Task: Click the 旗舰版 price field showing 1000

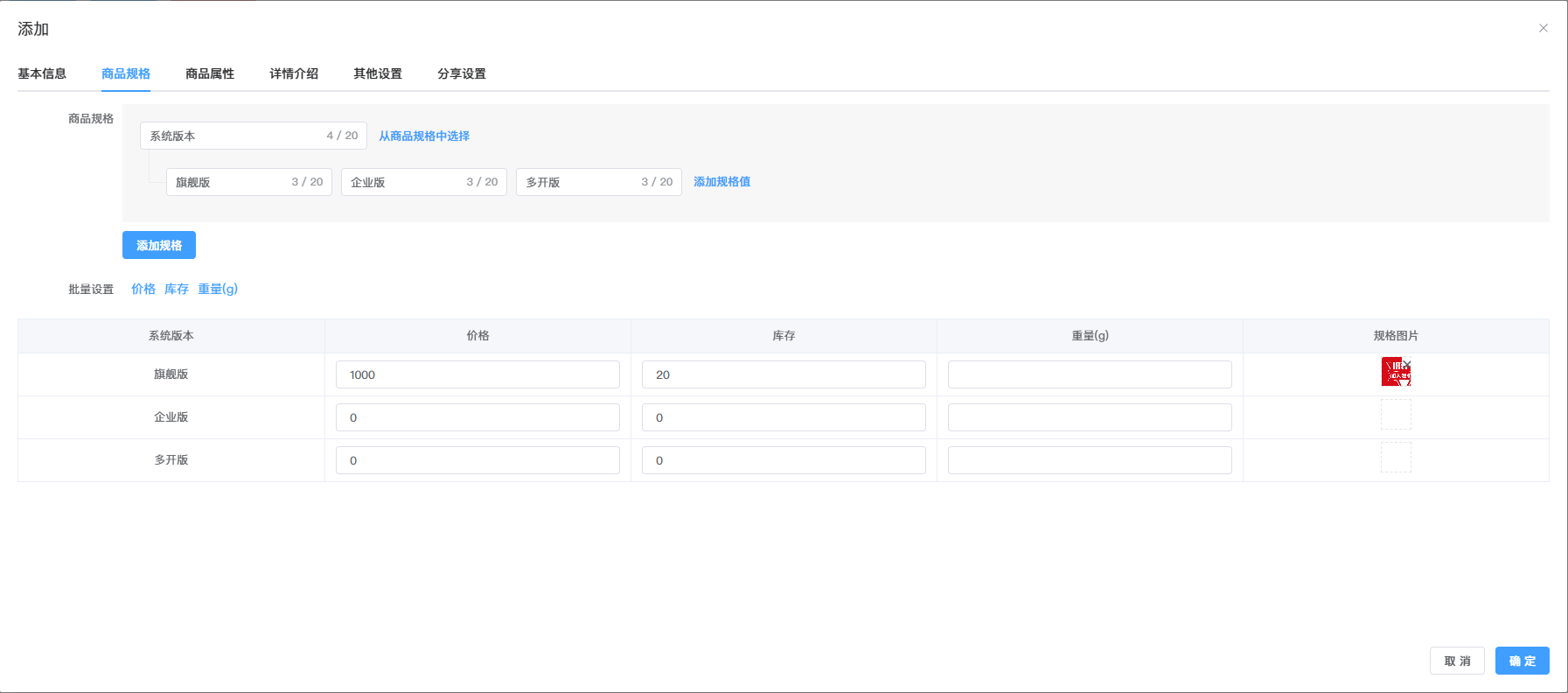Action: point(477,374)
